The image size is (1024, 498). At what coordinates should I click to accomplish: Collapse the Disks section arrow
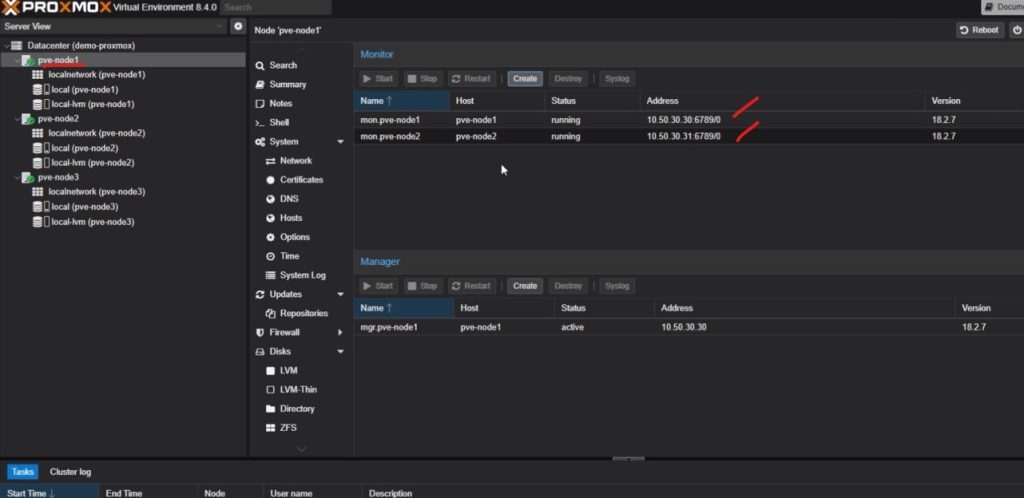pyautogui.click(x=340, y=351)
